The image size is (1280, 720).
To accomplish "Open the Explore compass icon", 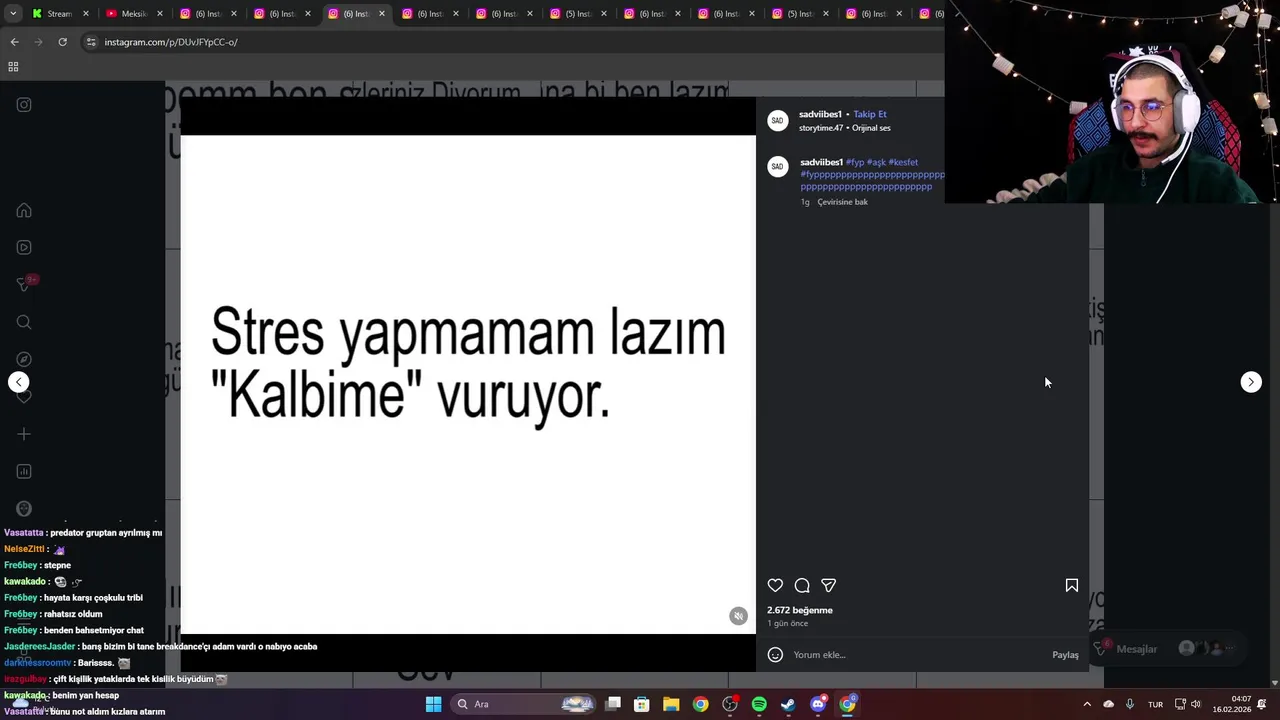I will coord(24,359).
